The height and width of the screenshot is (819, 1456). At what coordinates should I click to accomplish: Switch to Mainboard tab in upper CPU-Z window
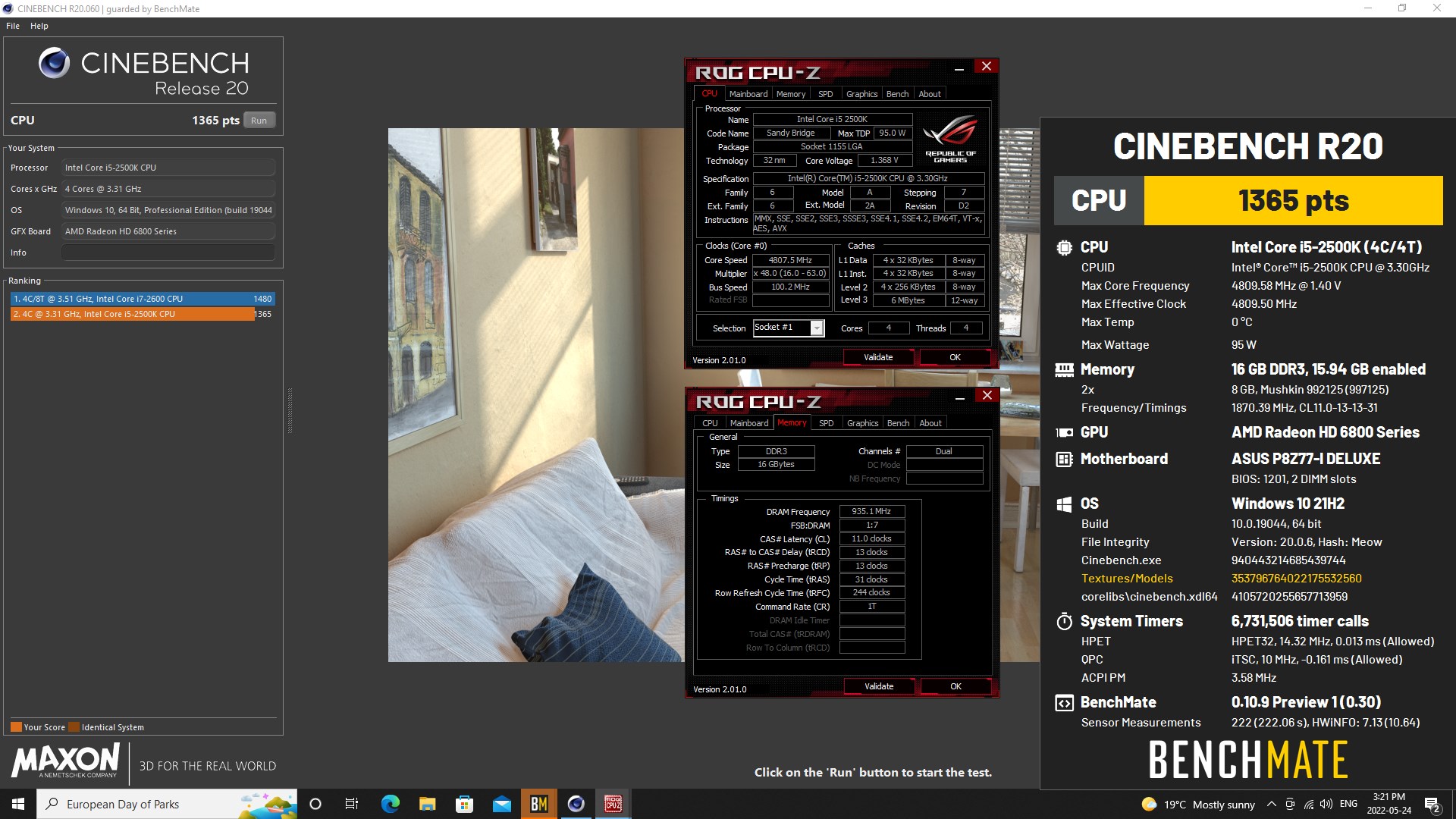[748, 94]
